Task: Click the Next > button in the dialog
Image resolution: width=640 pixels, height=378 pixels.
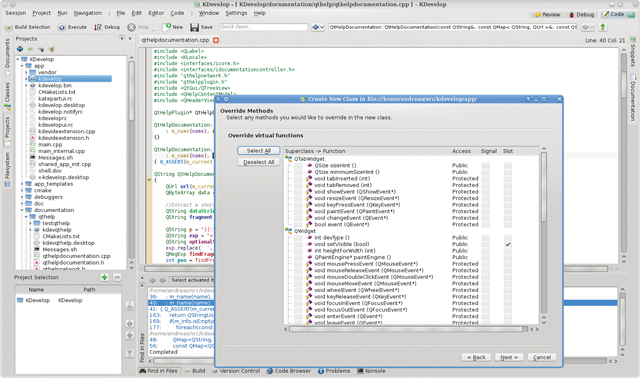Action: (x=509, y=357)
